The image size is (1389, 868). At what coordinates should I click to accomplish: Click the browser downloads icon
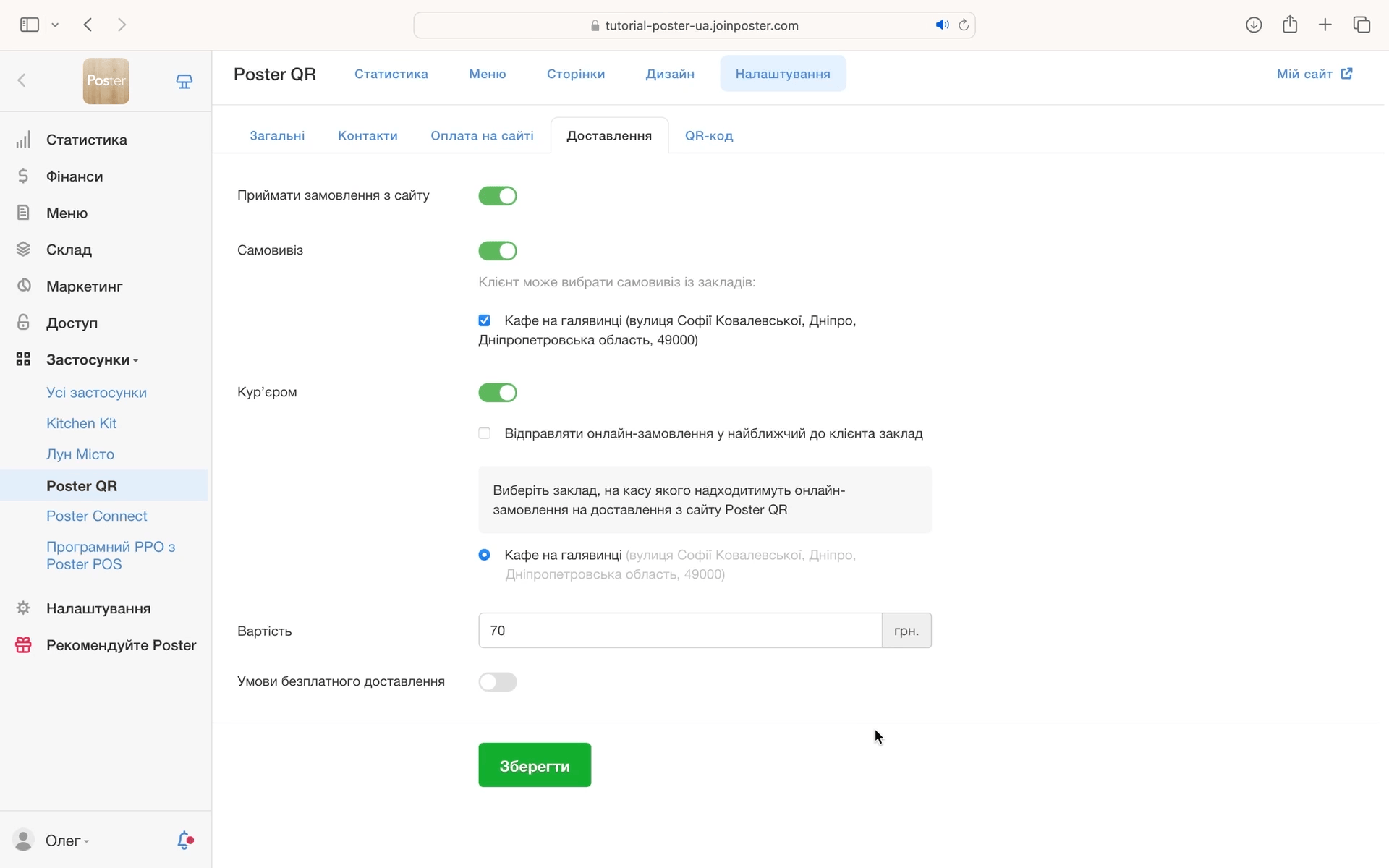pyautogui.click(x=1254, y=25)
